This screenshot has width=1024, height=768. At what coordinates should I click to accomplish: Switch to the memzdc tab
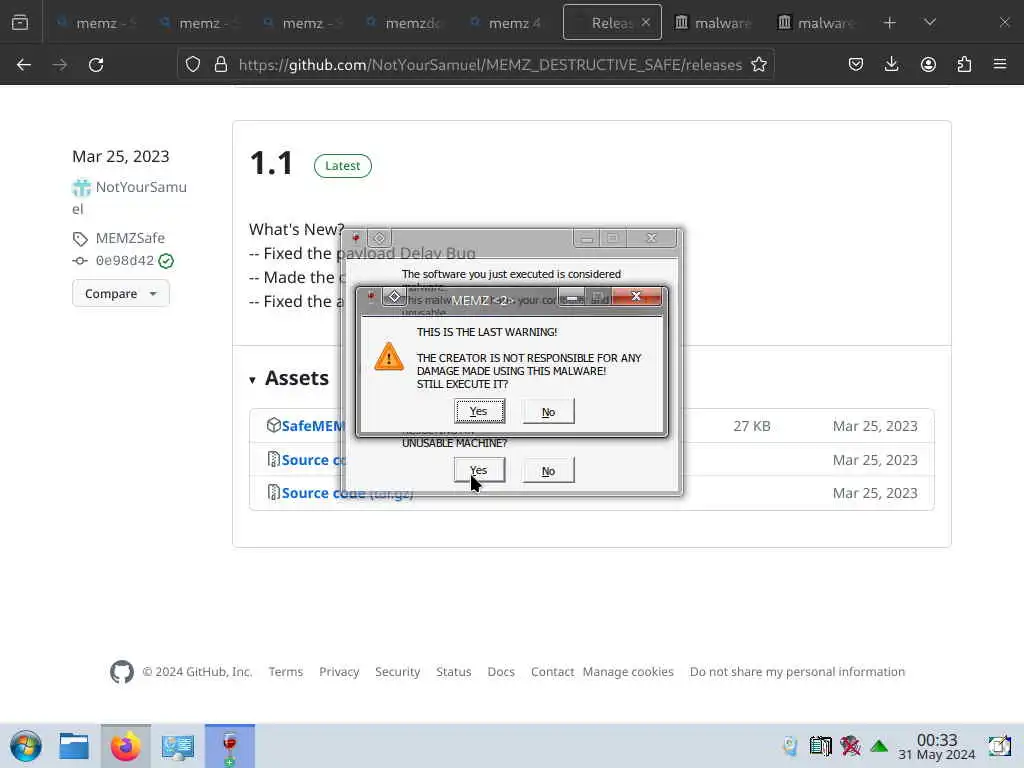(405, 23)
